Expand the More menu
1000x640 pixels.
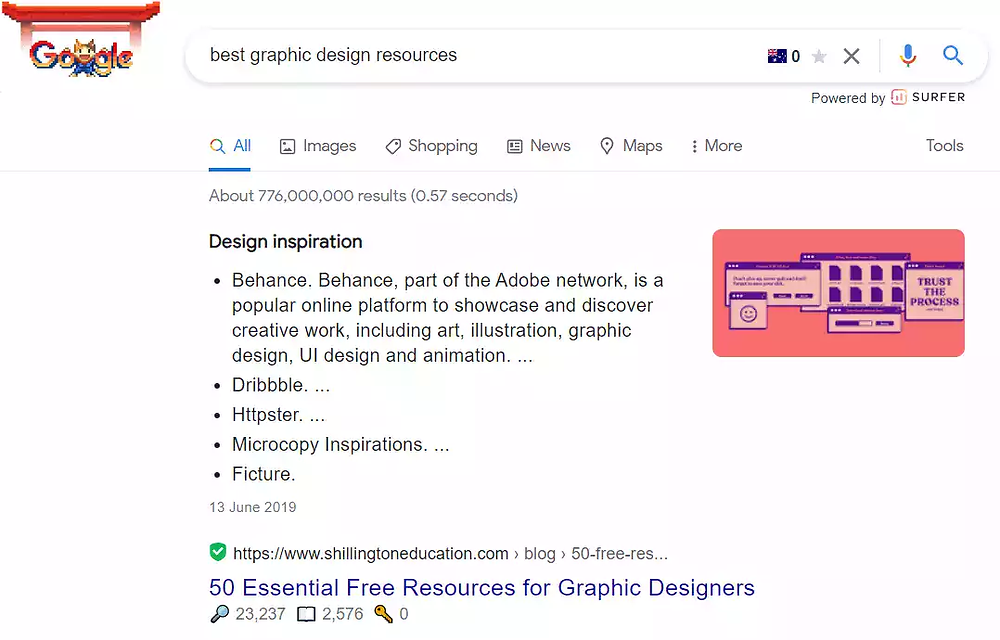click(x=717, y=146)
